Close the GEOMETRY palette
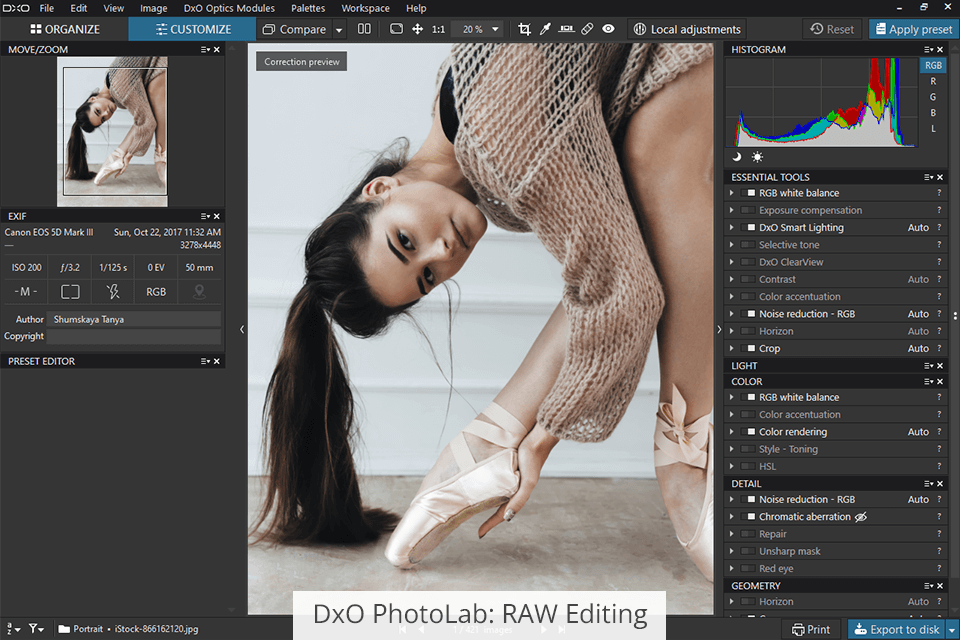 coord(940,586)
